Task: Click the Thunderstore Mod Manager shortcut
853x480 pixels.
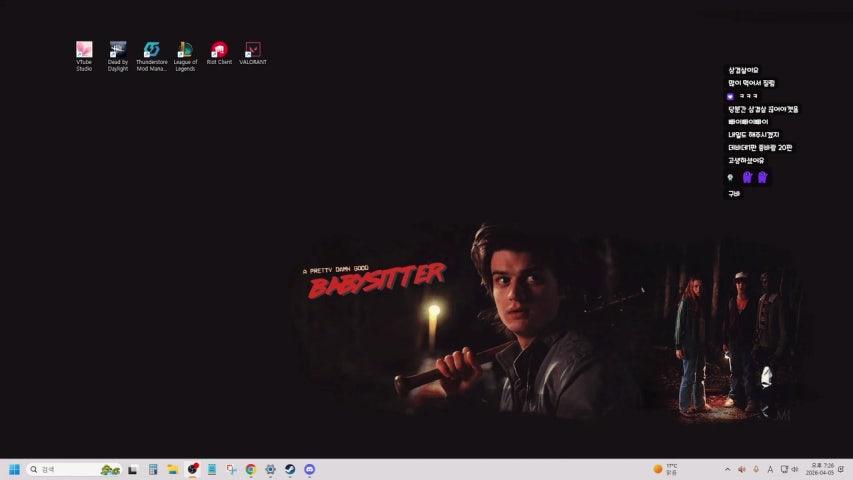Action: click(x=152, y=50)
